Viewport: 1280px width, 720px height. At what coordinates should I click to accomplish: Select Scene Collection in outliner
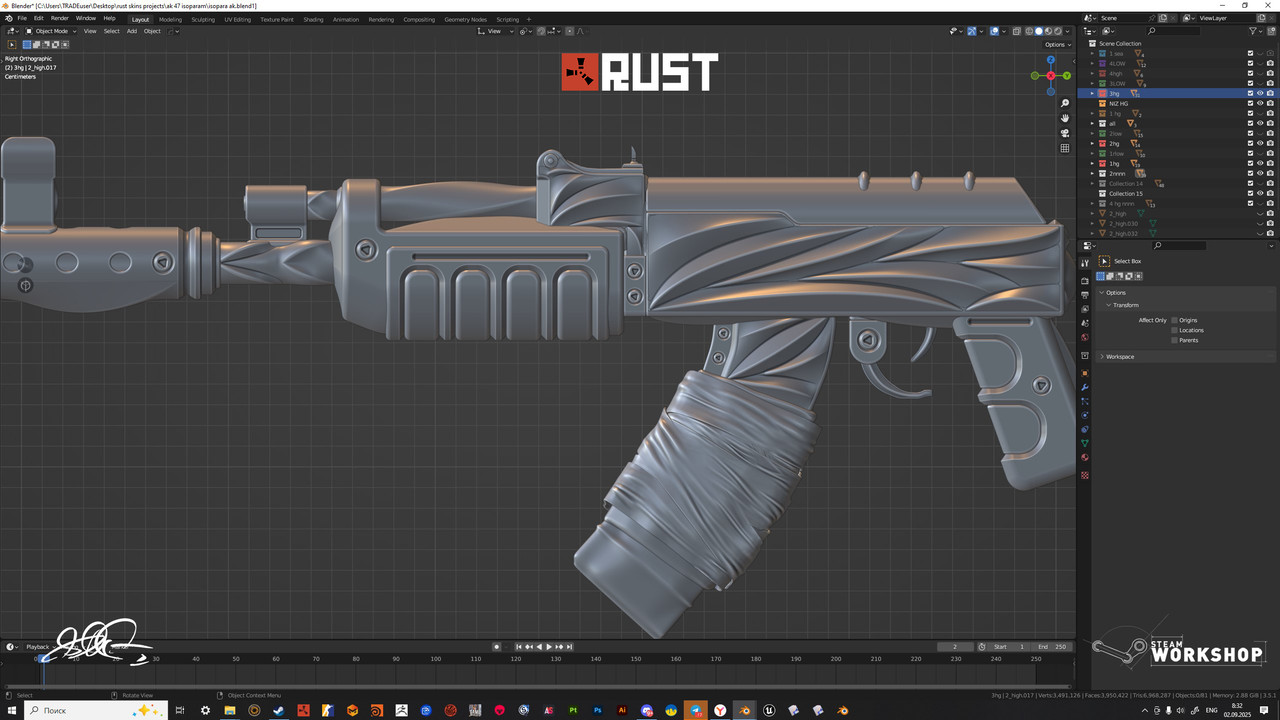click(x=1120, y=43)
